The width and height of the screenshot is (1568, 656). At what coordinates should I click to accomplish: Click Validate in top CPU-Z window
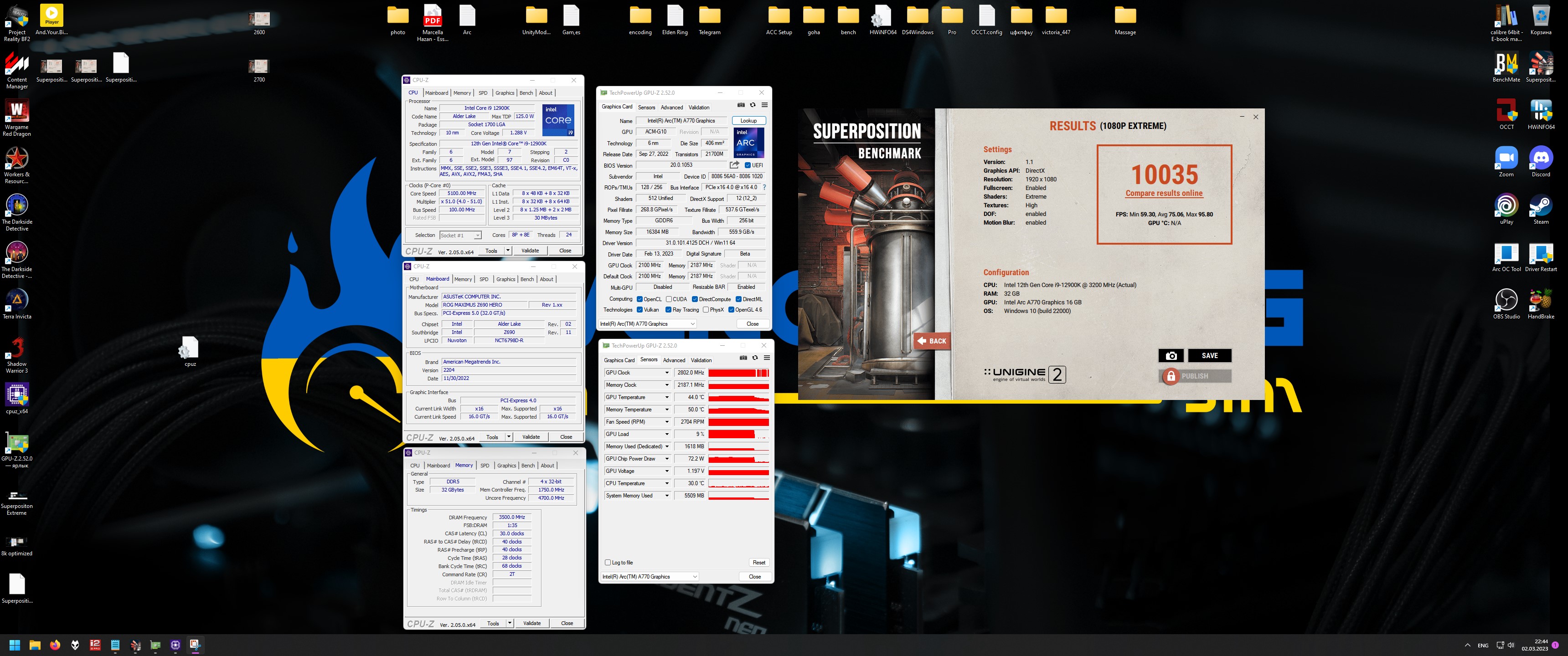[x=530, y=251]
